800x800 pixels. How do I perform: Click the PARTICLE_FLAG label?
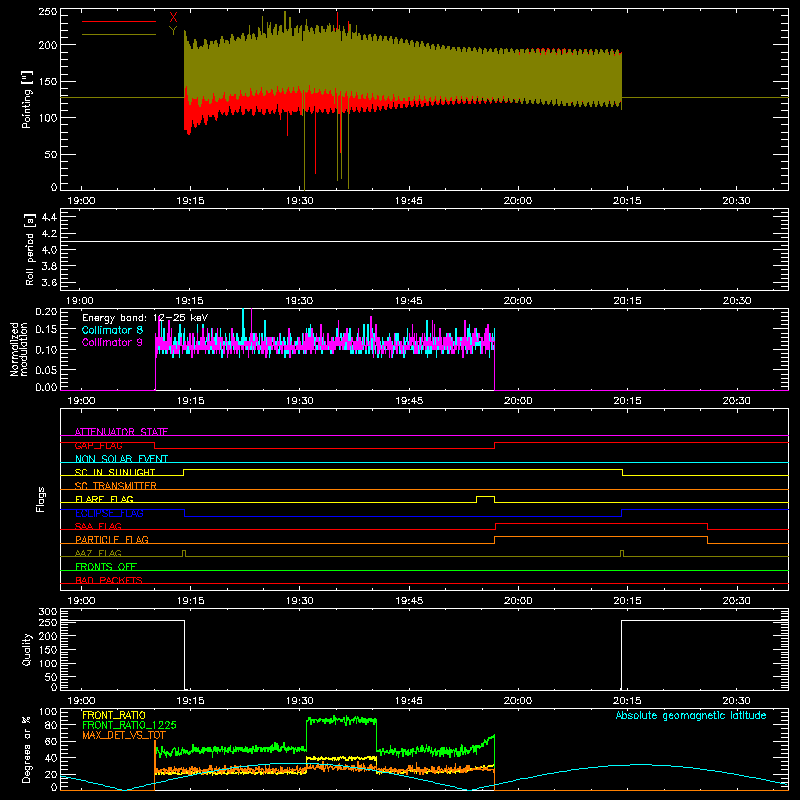point(112,539)
